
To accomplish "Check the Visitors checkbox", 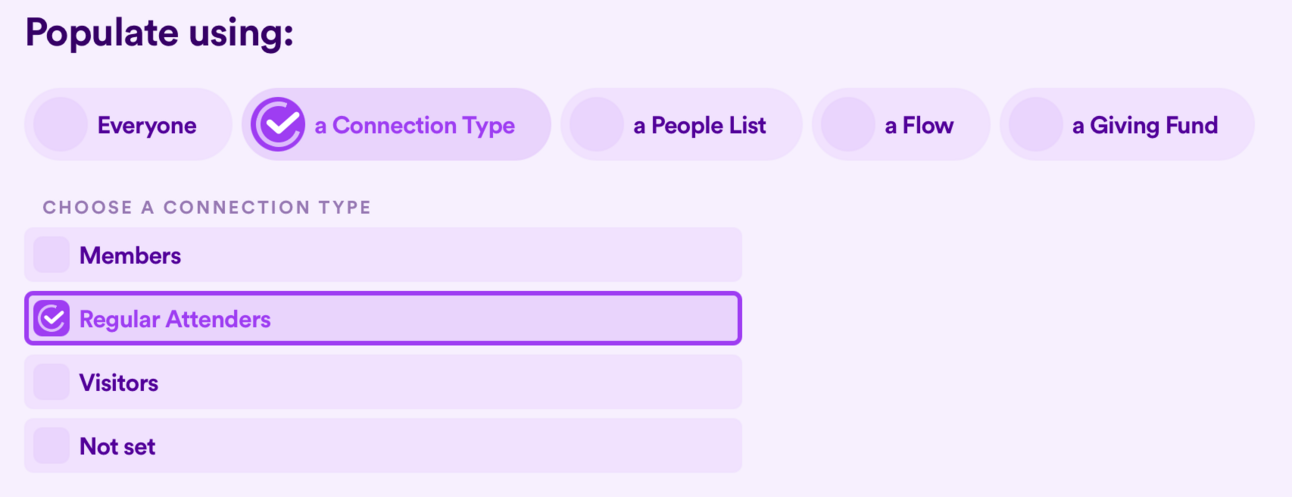I will pos(51,382).
